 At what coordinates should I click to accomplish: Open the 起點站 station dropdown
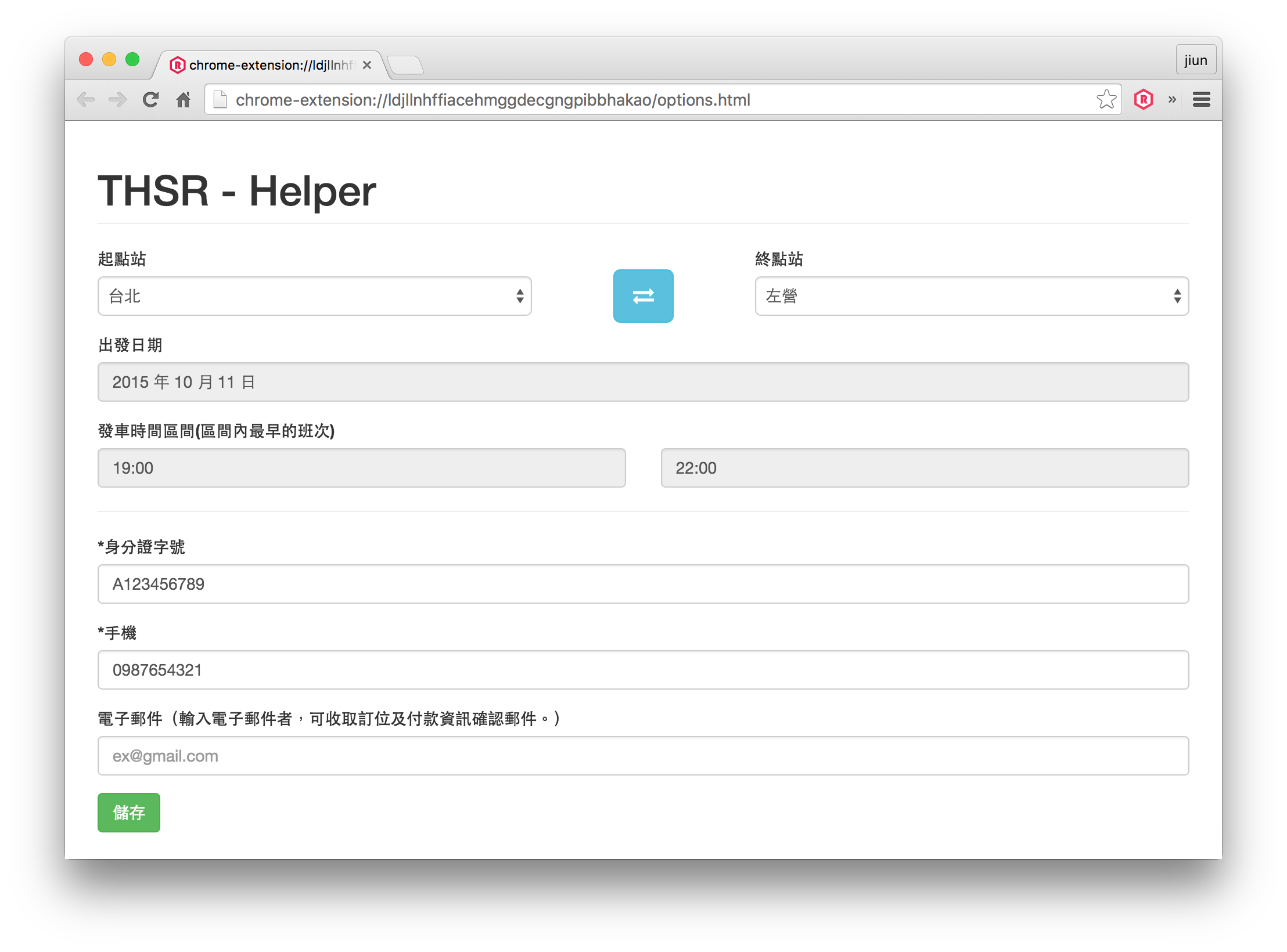(x=314, y=296)
